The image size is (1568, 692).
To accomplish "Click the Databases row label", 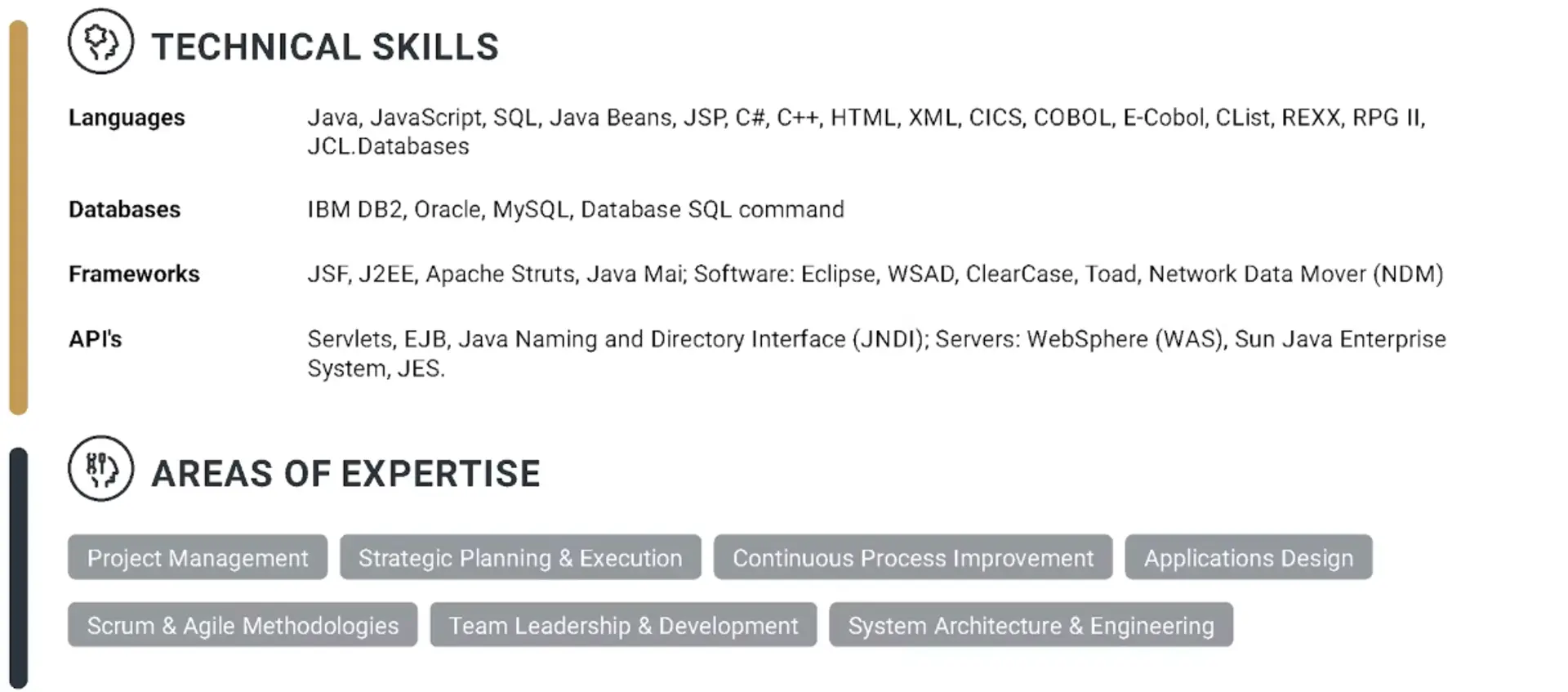I will (x=124, y=209).
